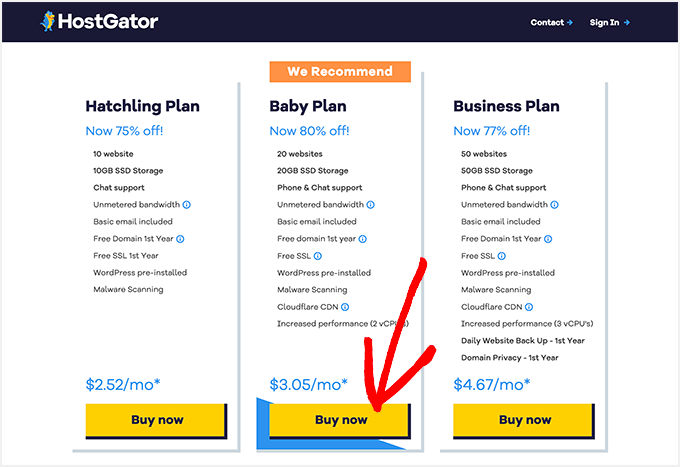This screenshot has height=467, width=680.
Task: Select the Business Plan title
Action: (506, 106)
